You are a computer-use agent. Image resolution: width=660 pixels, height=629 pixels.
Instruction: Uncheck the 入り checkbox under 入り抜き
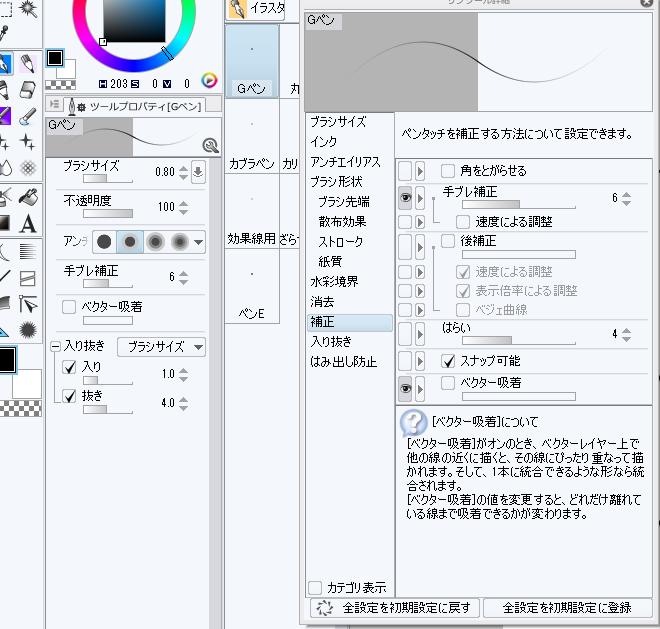pyautogui.click(x=69, y=368)
